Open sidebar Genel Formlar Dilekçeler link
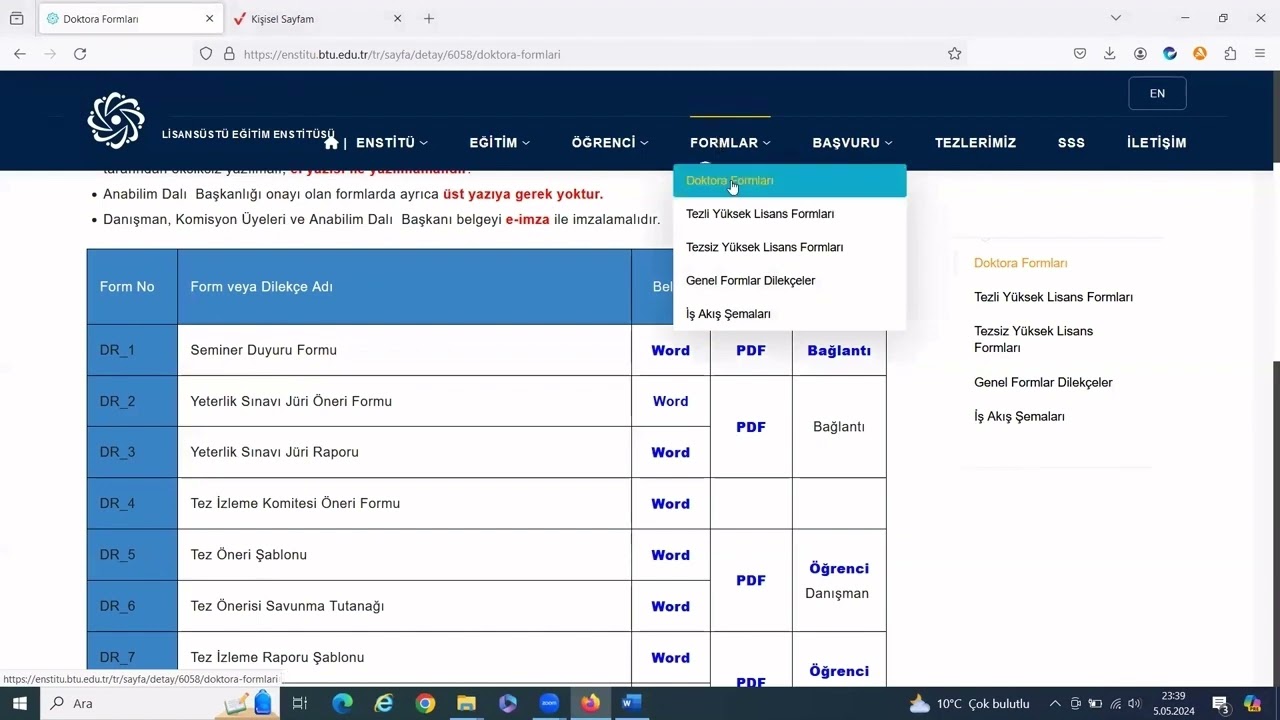The image size is (1280, 720). point(1043,382)
